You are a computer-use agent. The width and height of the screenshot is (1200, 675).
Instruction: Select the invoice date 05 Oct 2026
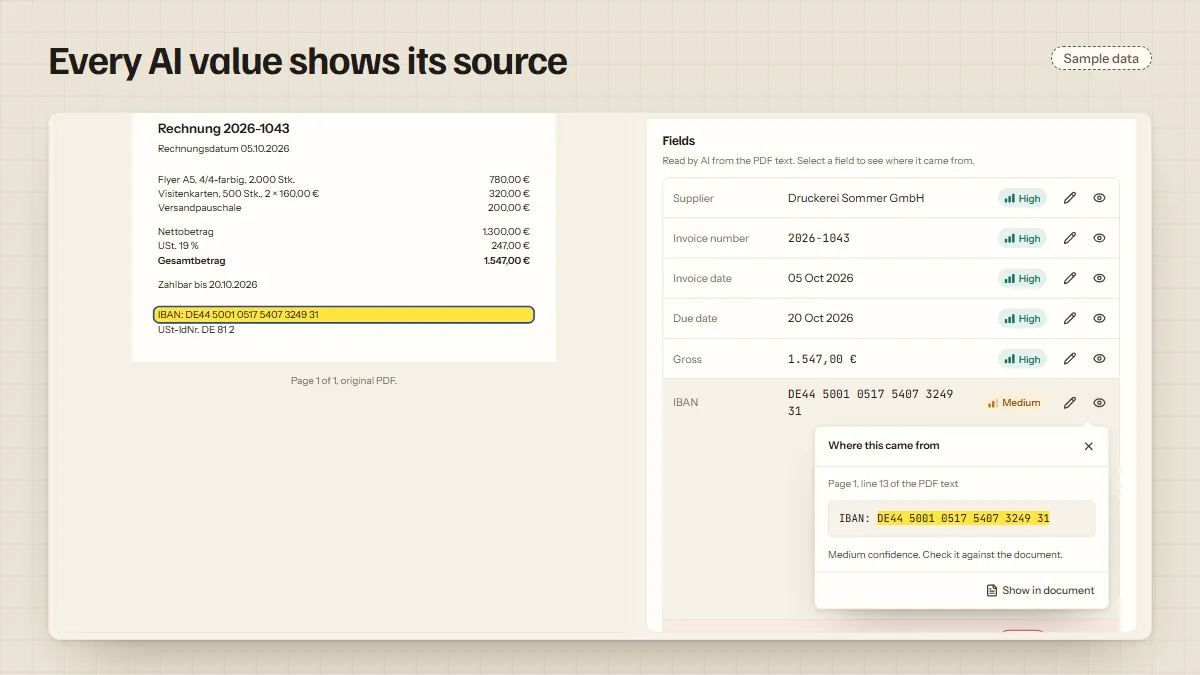(821, 278)
